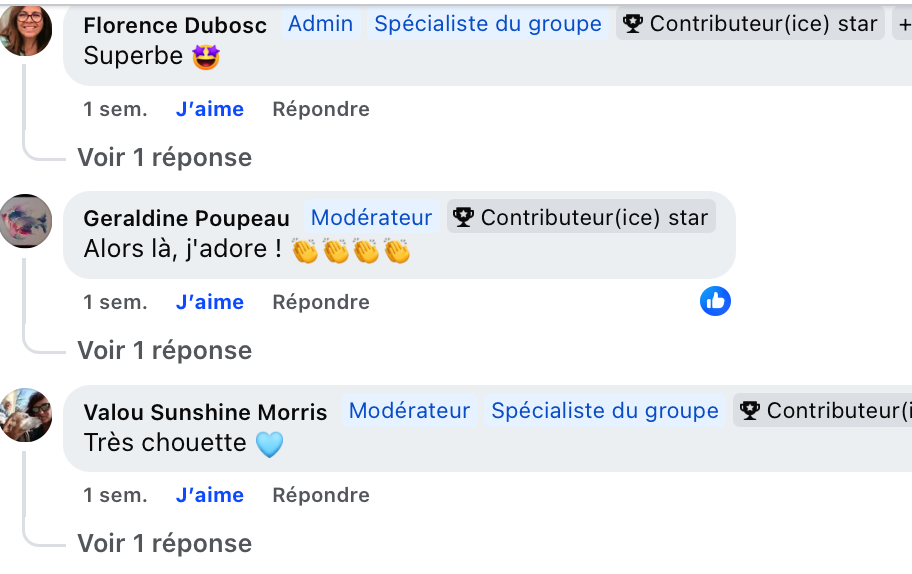Click the trophy icon on Florence's badge
Viewport: 912px width, 574px height.
click(632, 24)
